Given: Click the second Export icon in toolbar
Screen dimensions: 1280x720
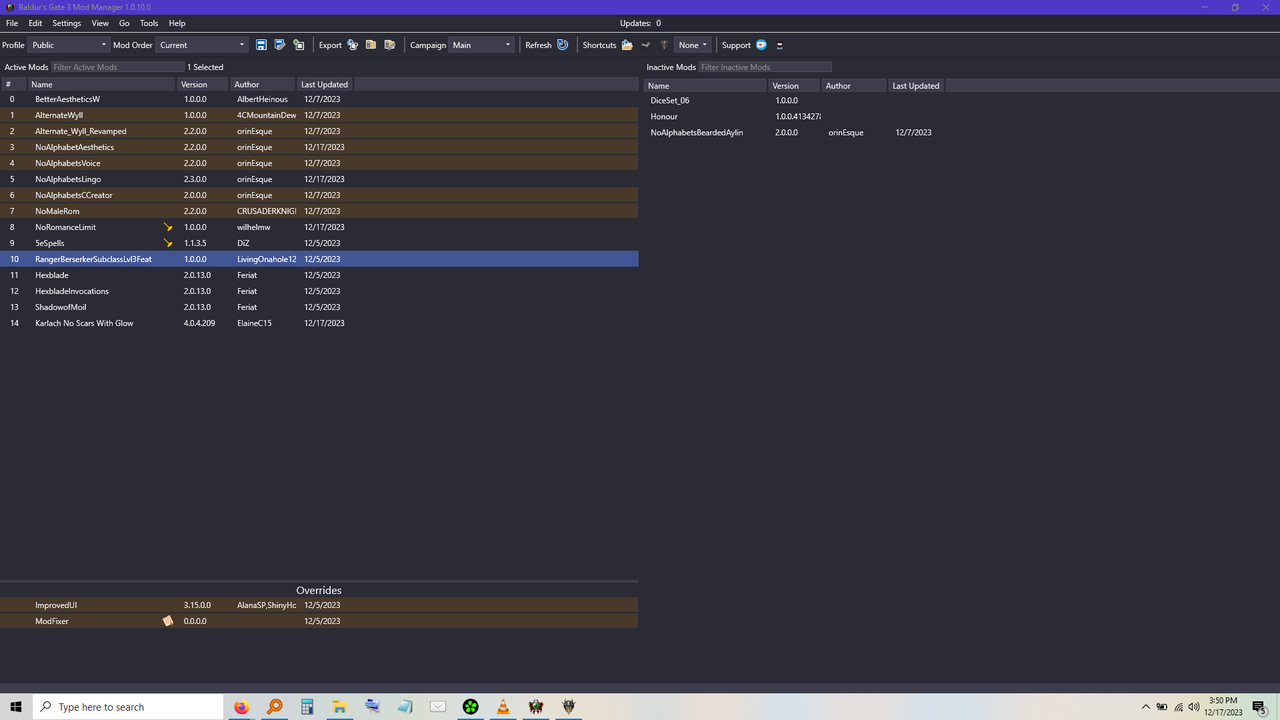Looking at the screenshot, I should coord(371,45).
